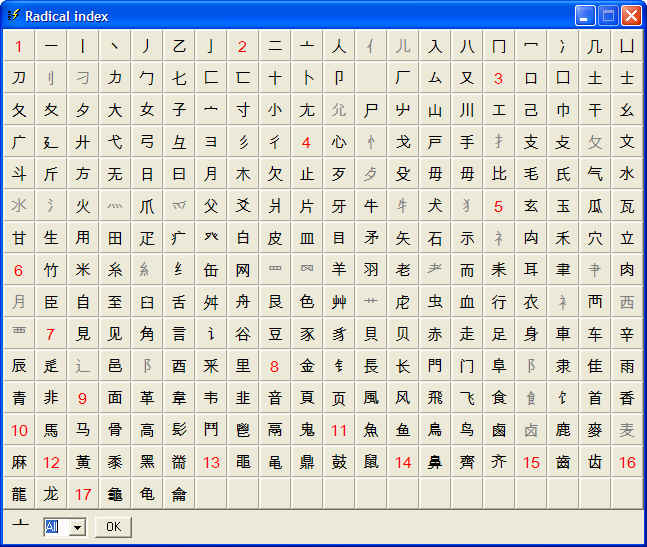Select the radical 鼻 (nose)
Viewport: 647px width, 547px height.
(435, 462)
